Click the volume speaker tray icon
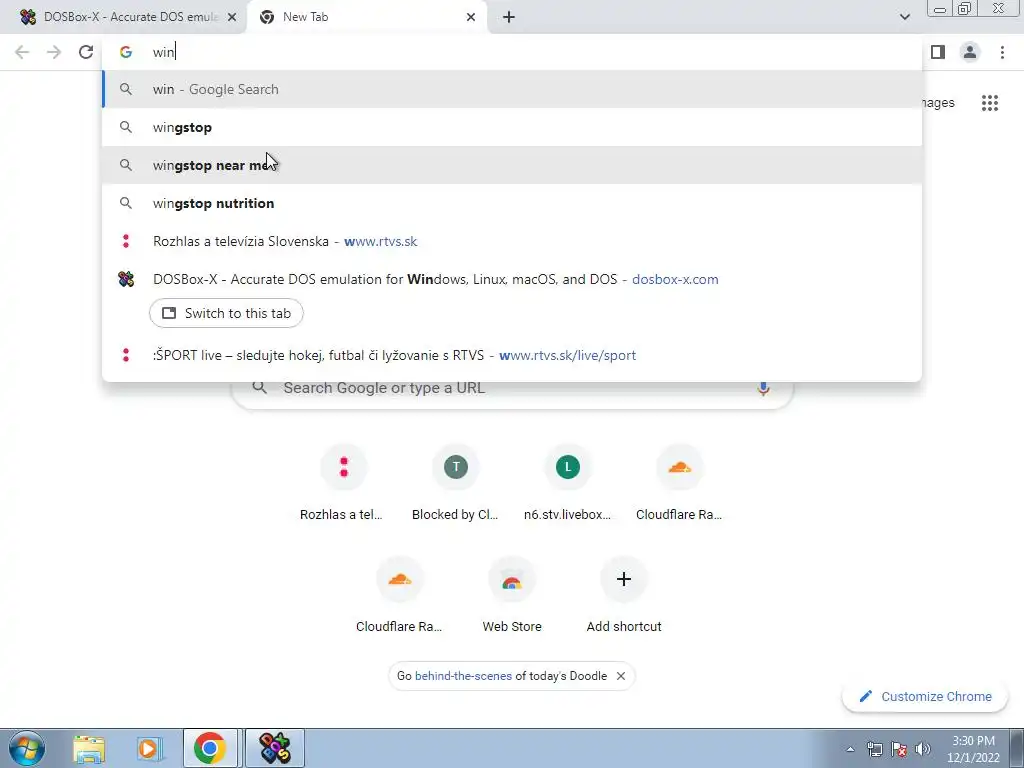This screenshot has width=1024, height=768. click(x=923, y=749)
